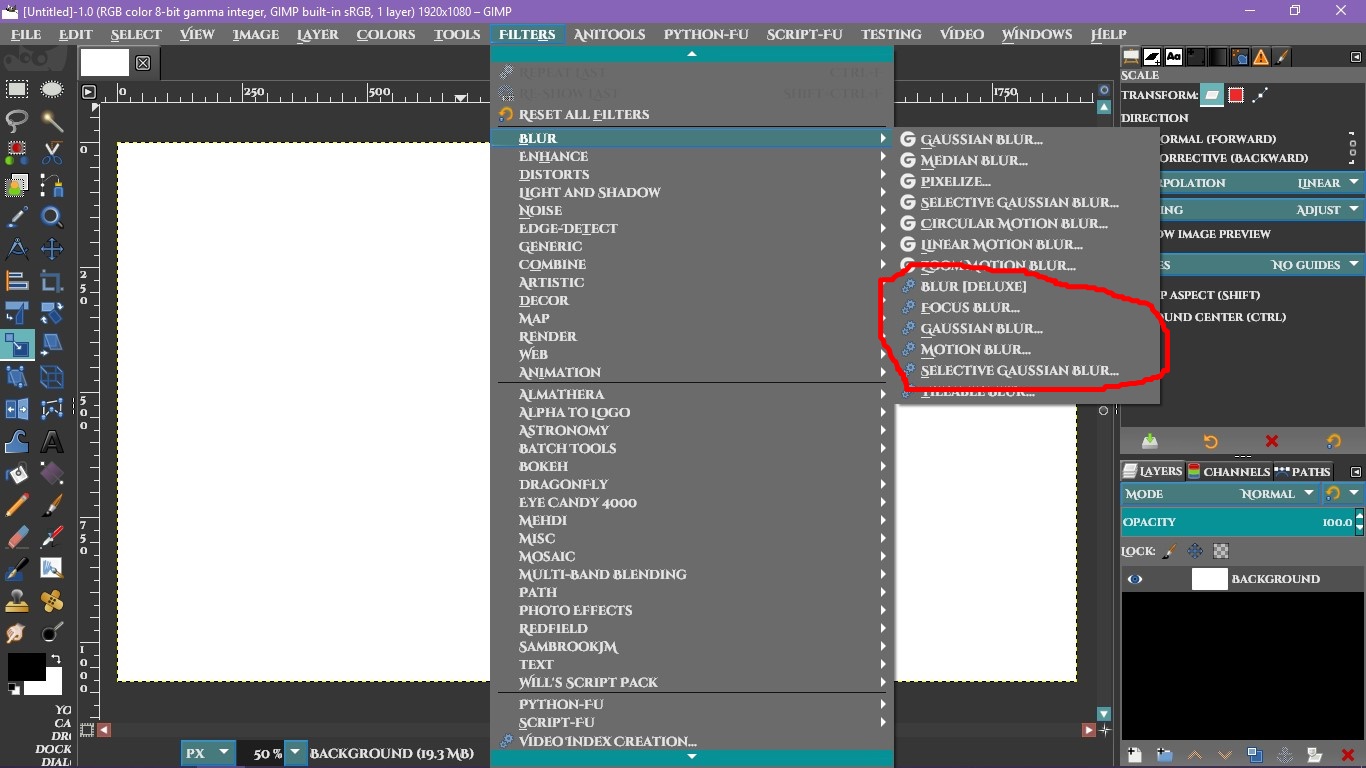Toggle lock pixels brush icon
1366x768 pixels.
tap(1169, 551)
